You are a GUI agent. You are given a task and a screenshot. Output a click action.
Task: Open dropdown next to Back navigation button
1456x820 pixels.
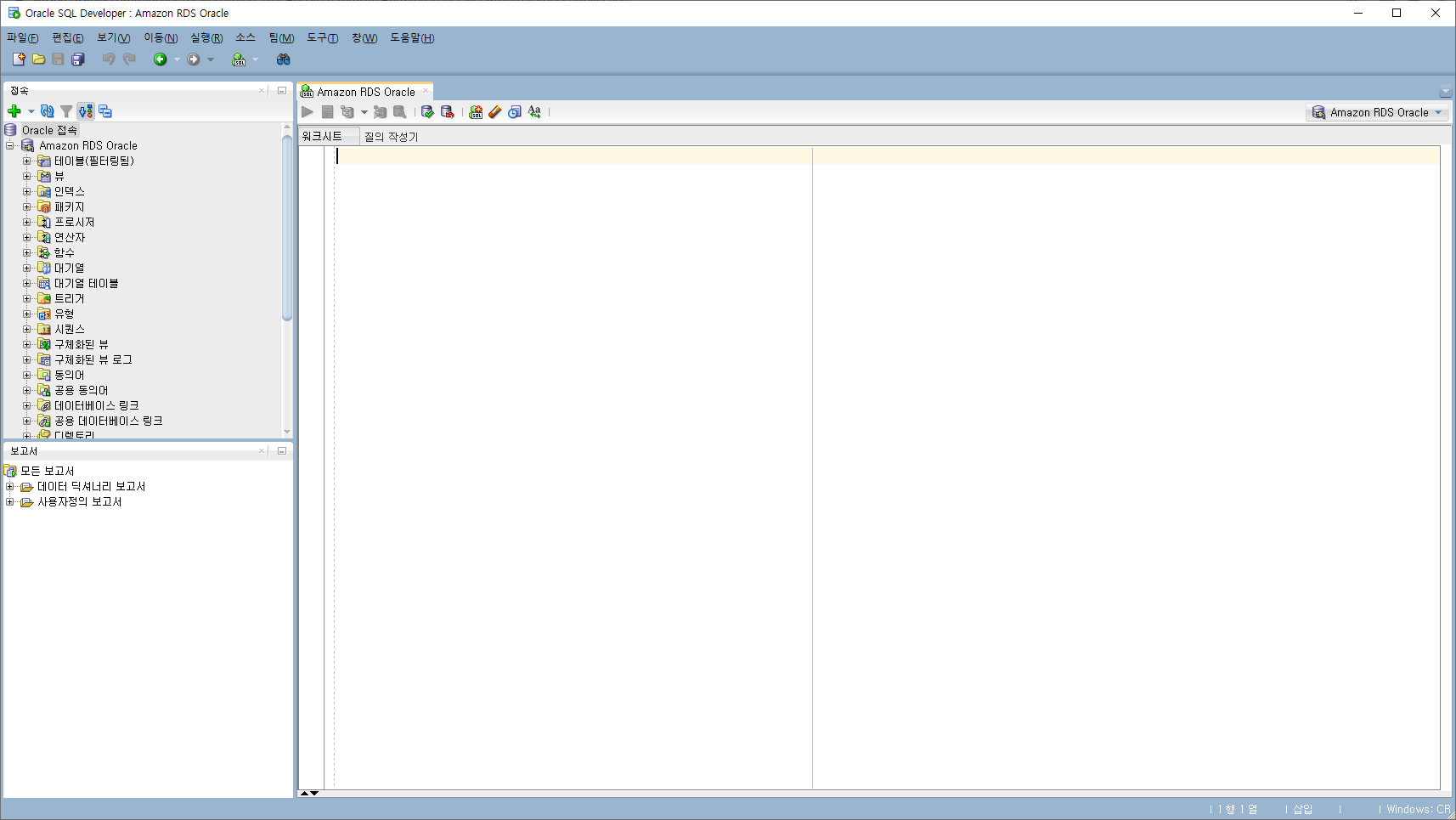click(177, 59)
